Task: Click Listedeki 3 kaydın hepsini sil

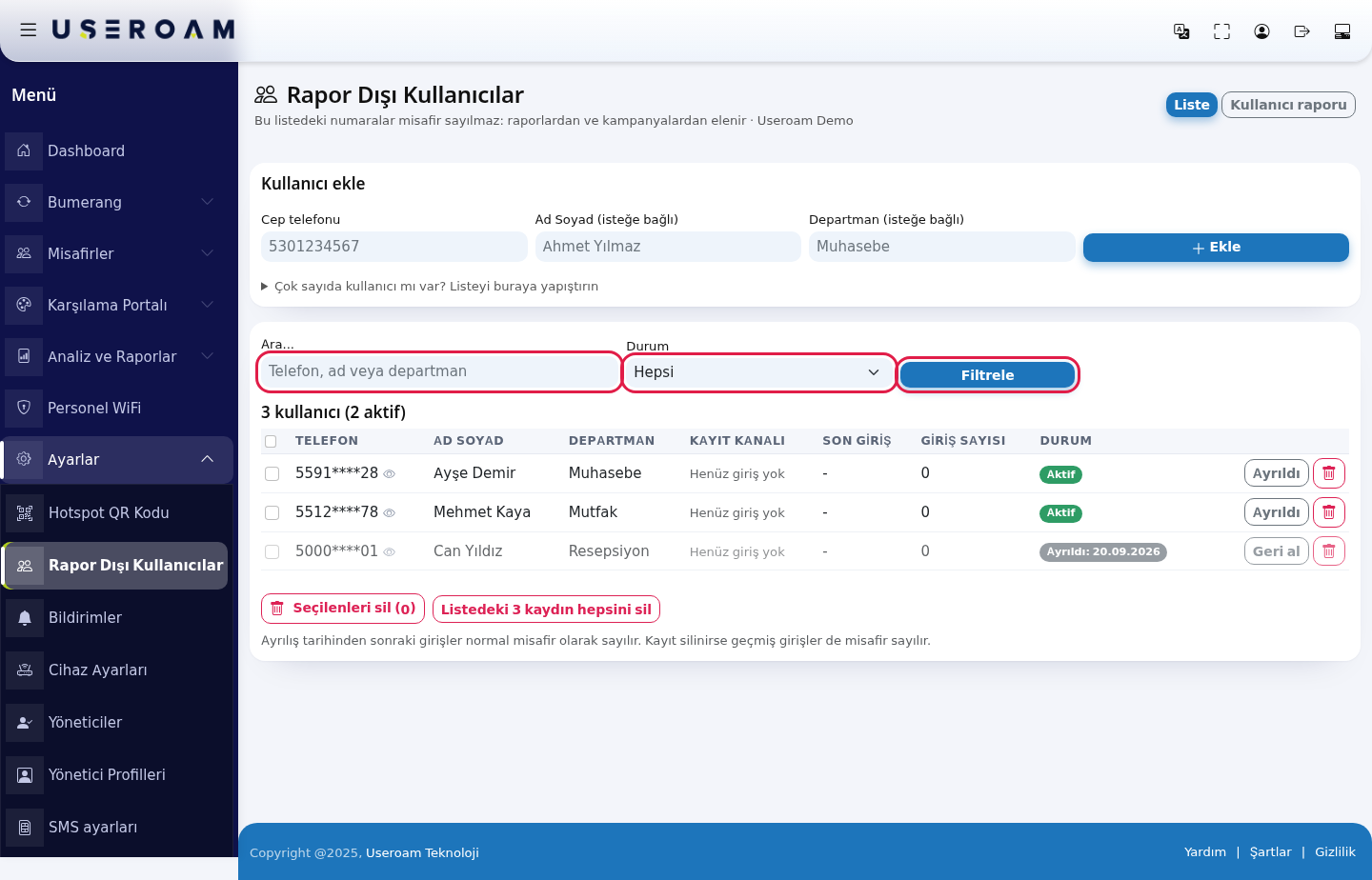Action: coord(546,610)
